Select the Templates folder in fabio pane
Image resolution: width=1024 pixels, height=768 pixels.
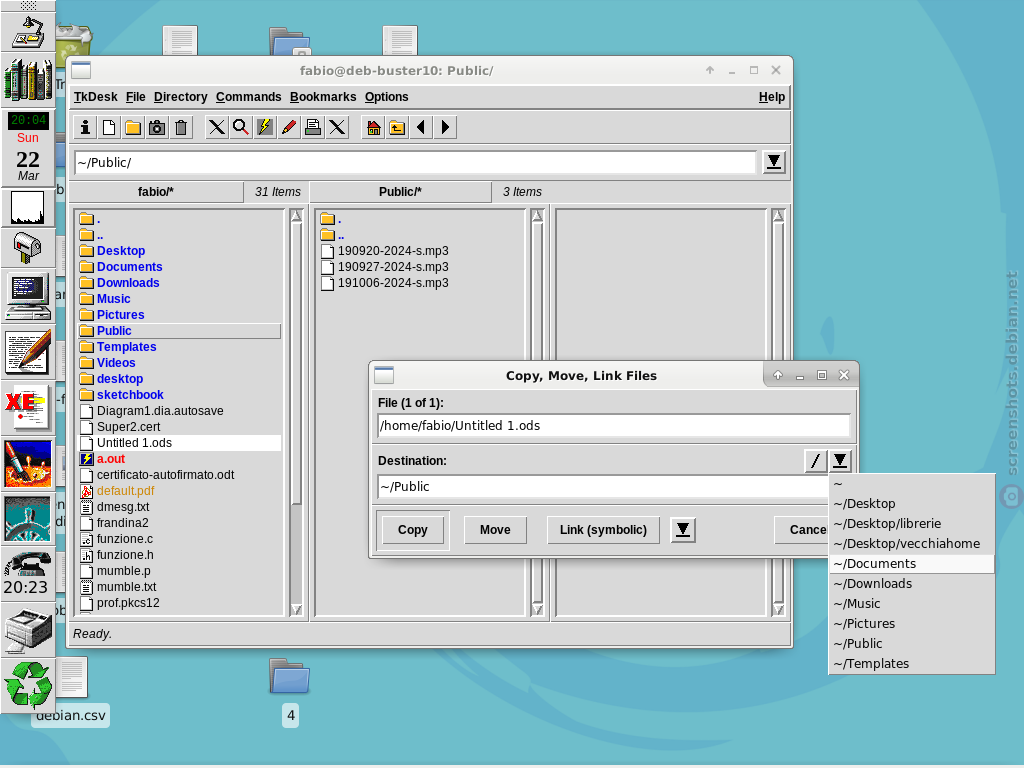coord(127,347)
